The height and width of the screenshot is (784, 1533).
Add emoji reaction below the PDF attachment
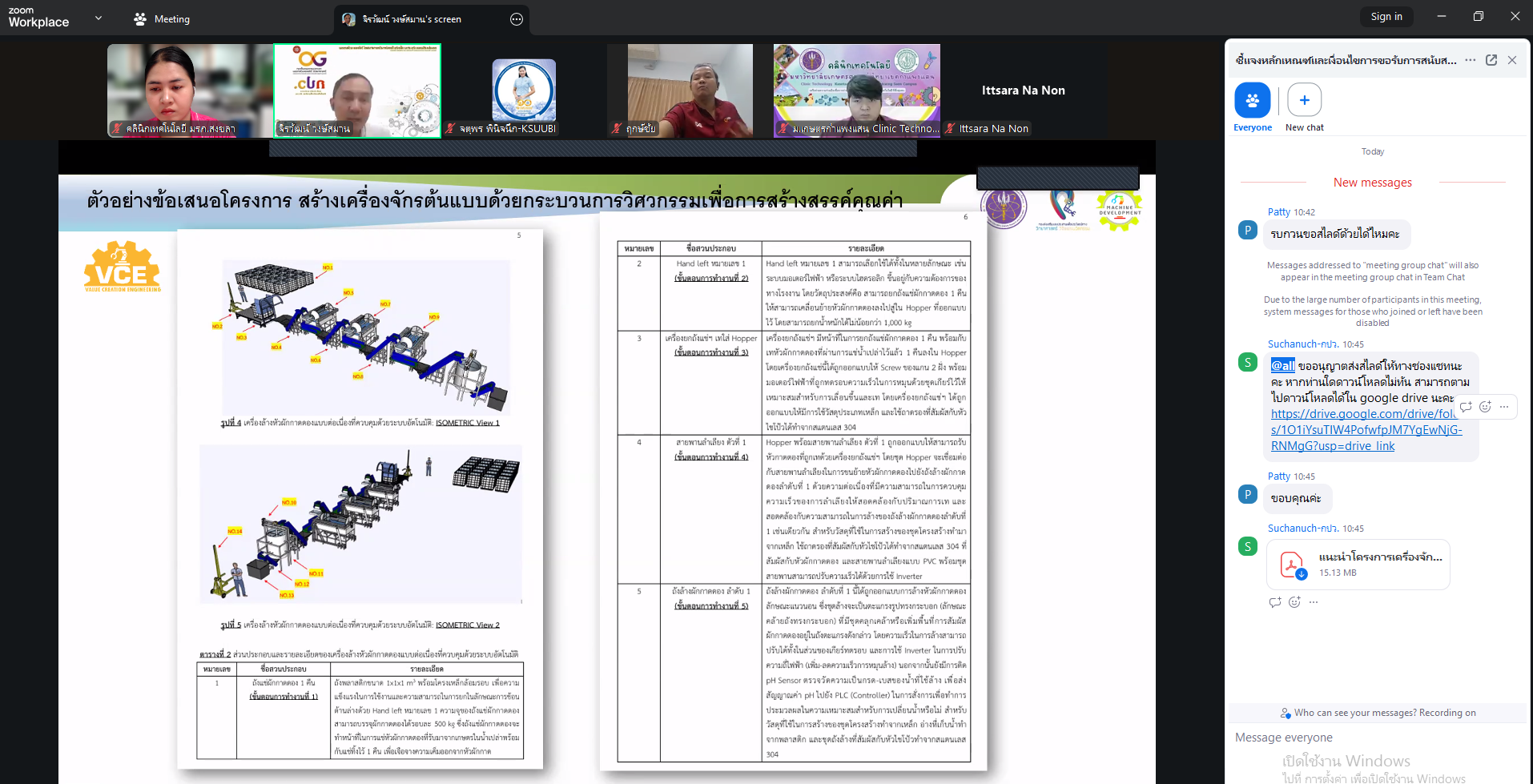[1294, 602]
